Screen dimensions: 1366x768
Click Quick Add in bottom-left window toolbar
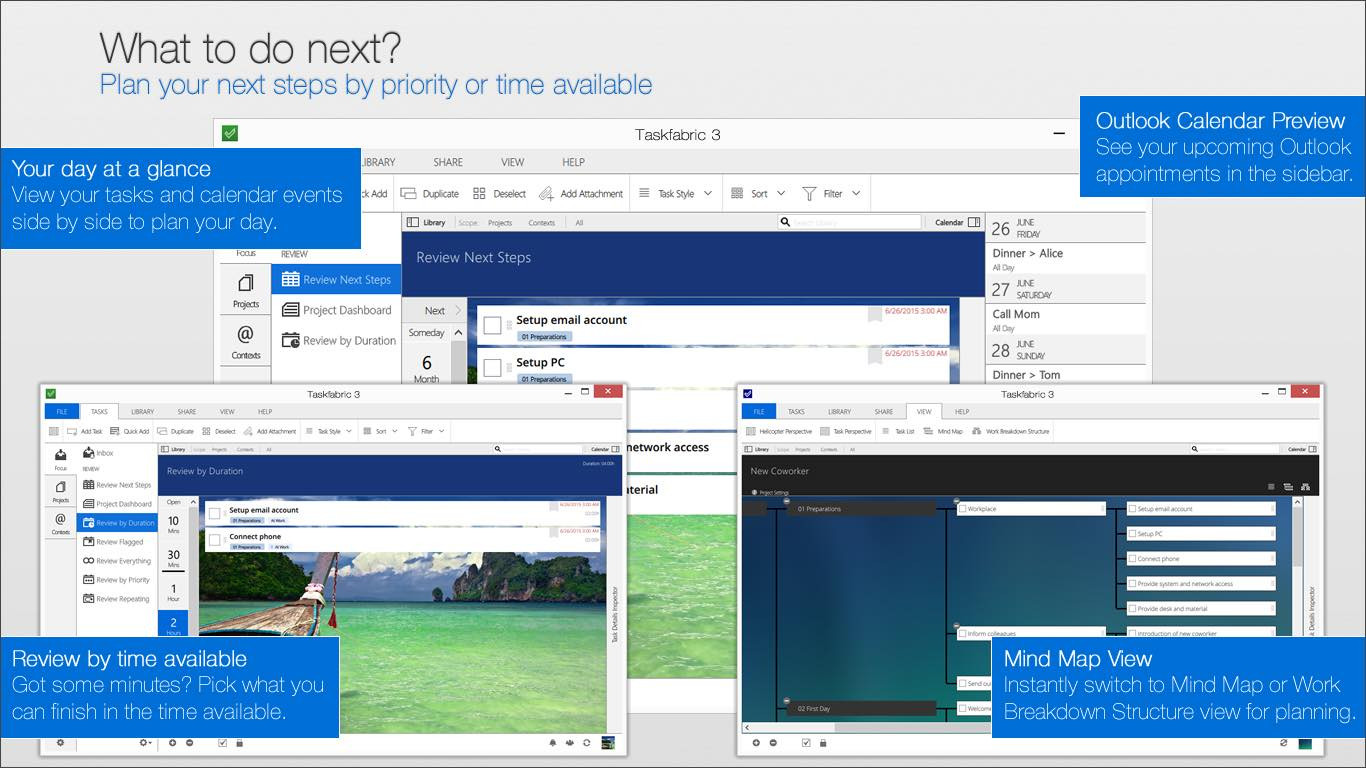click(x=129, y=431)
